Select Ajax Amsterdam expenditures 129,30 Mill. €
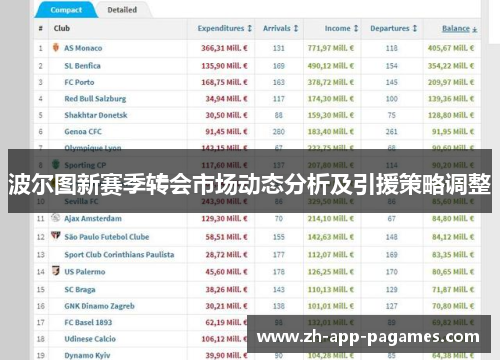This screenshot has height=362, width=500. coord(224,219)
